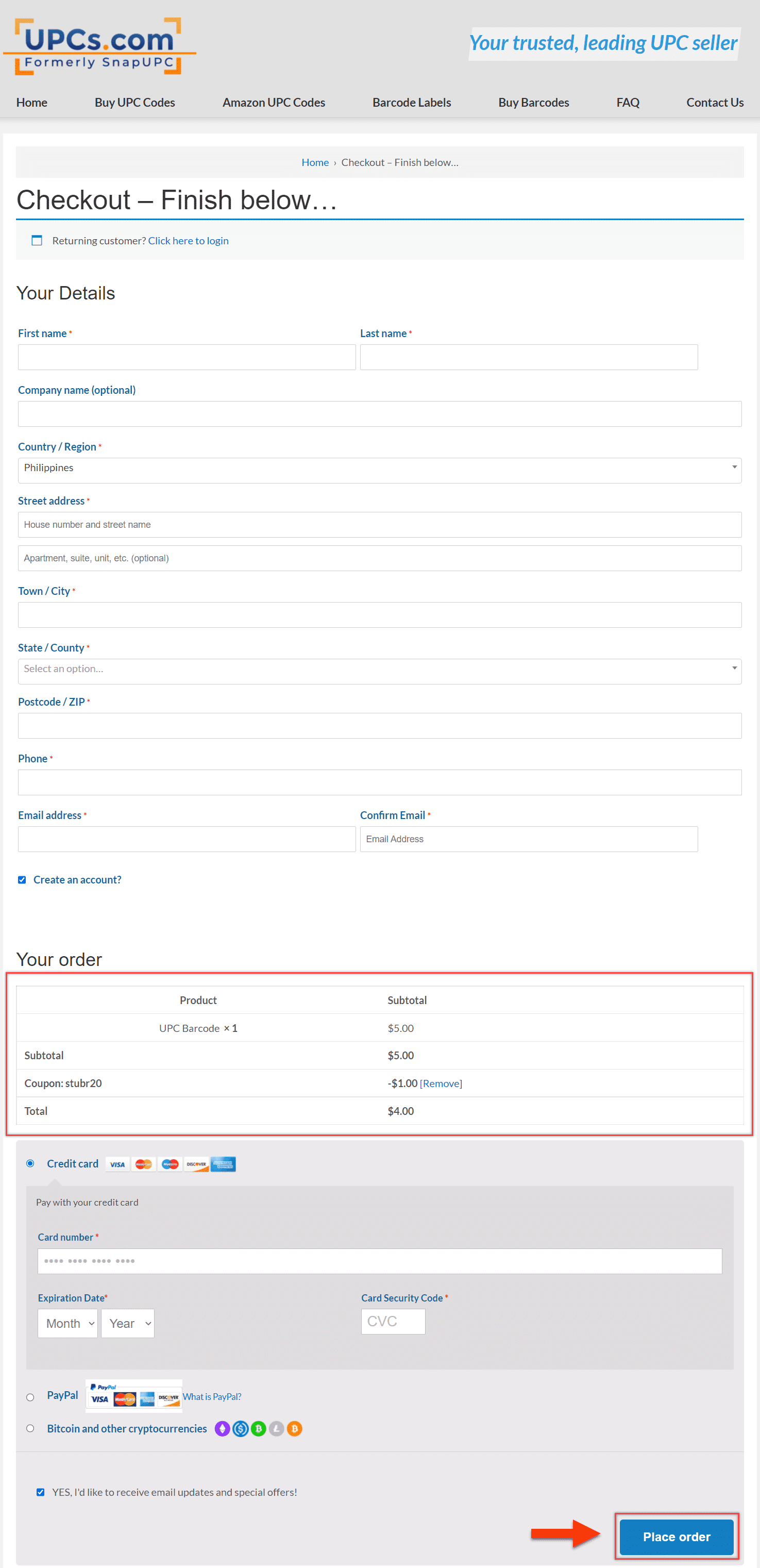Focus the Card number input field
This screenshot has height=1568, width=760.
click(x=380, y=1261)
